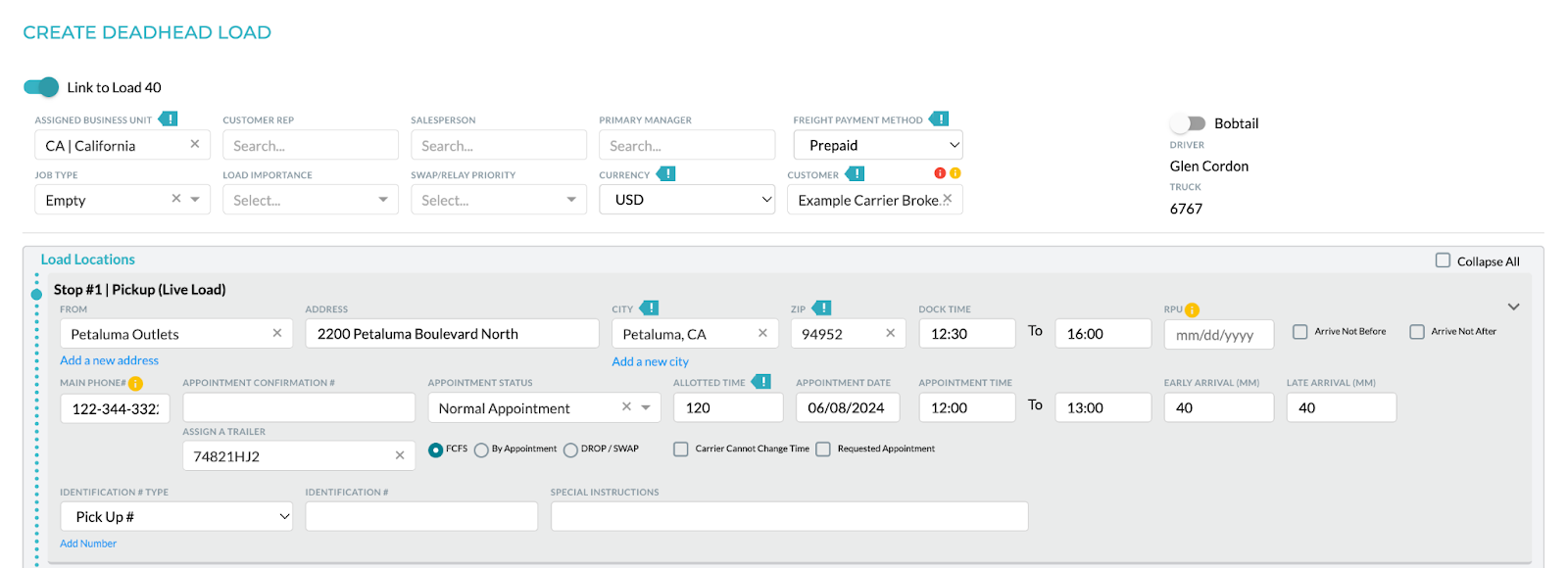
Task: Open Identification # Type Pick Up # dropdown
Action: point(176,516)
